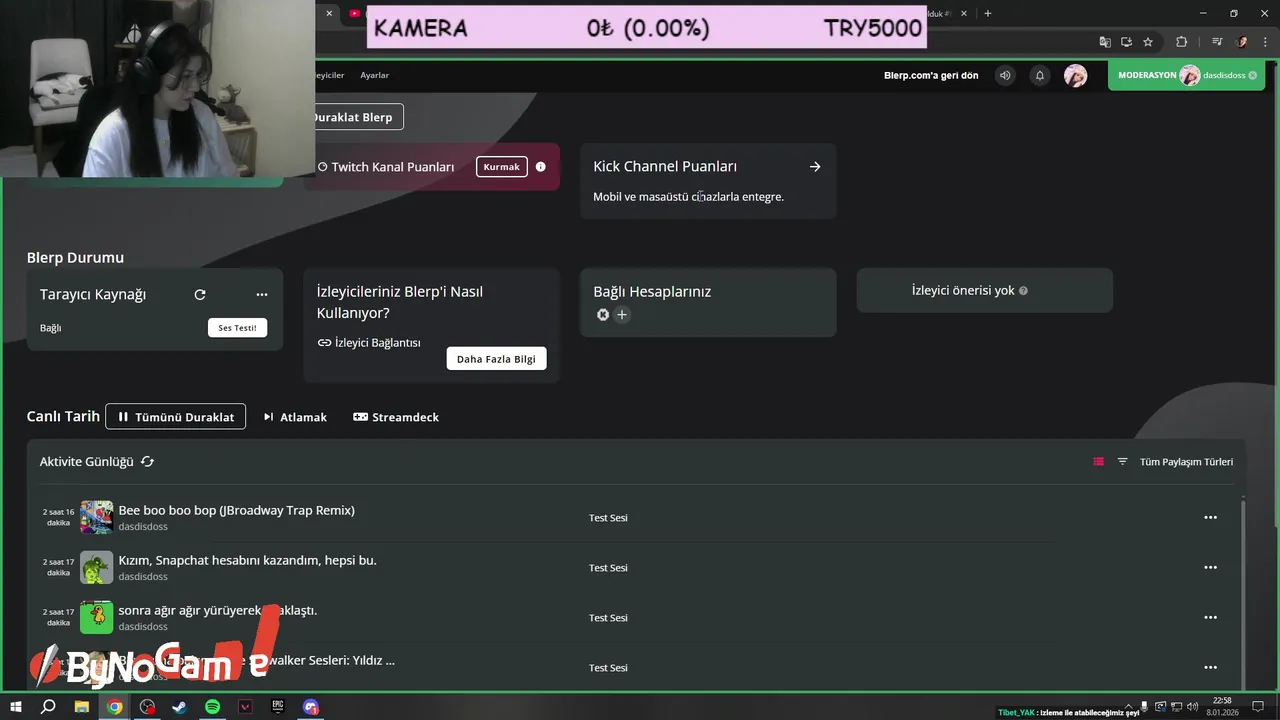Image resolution: width=1280 pixels, height=720 pixels.
Task: Click Test Sesi in Bee boo row
Action: [608, 518]
